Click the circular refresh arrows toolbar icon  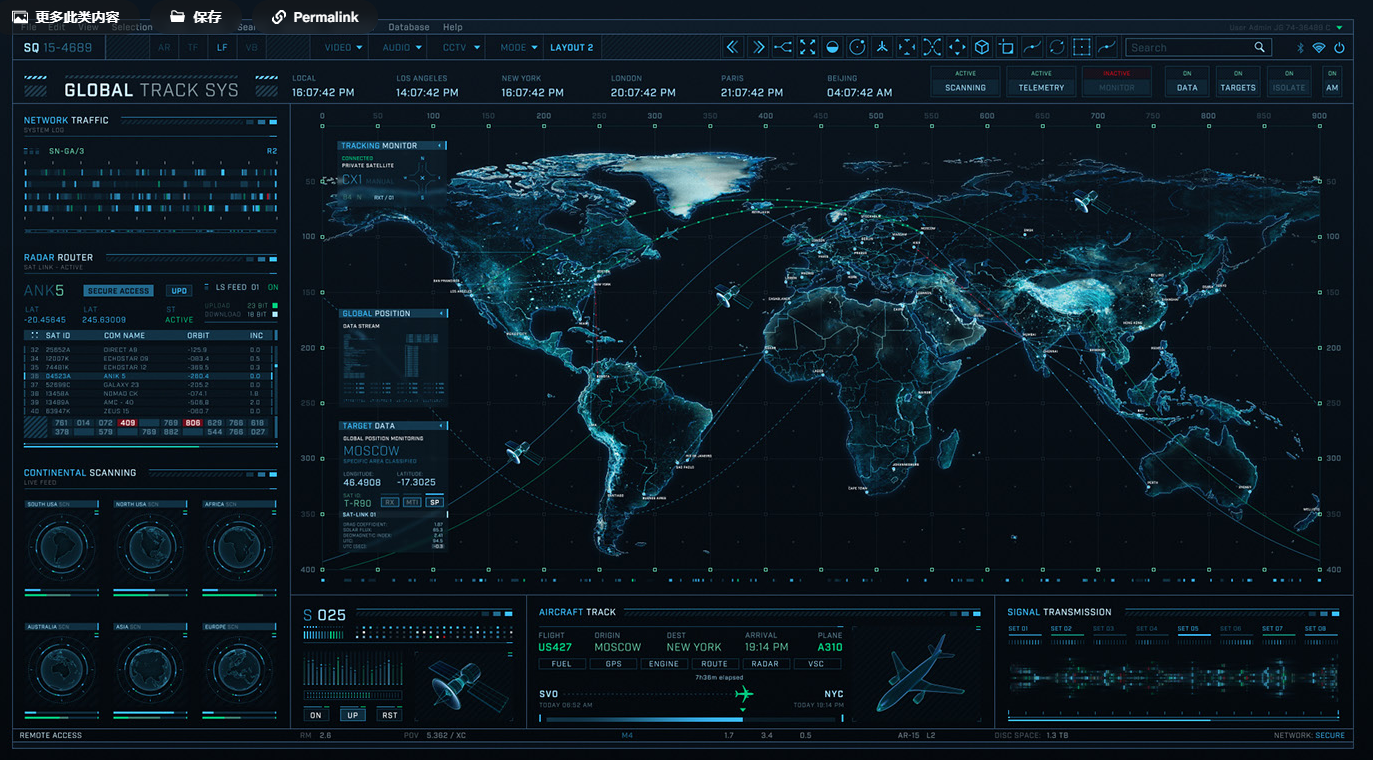tap(1057, 47)
